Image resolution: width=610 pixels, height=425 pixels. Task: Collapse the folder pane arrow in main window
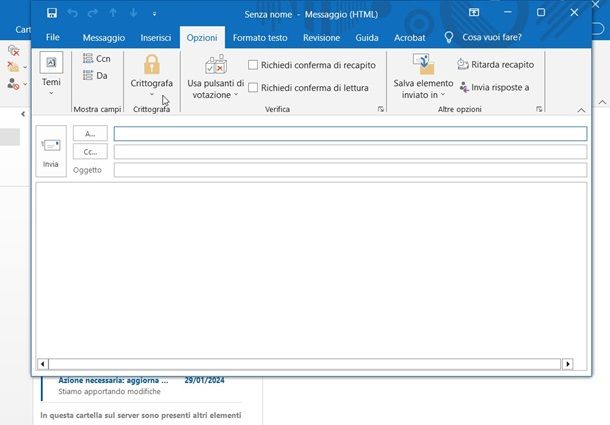coord(23,114)
